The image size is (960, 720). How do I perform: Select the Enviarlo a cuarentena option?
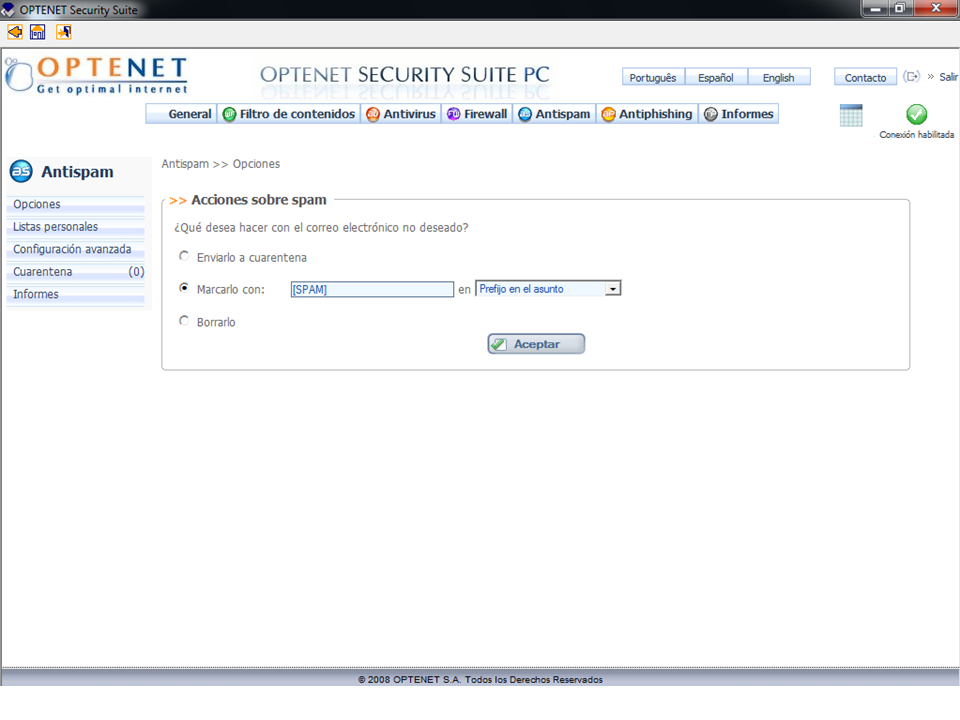183,257
